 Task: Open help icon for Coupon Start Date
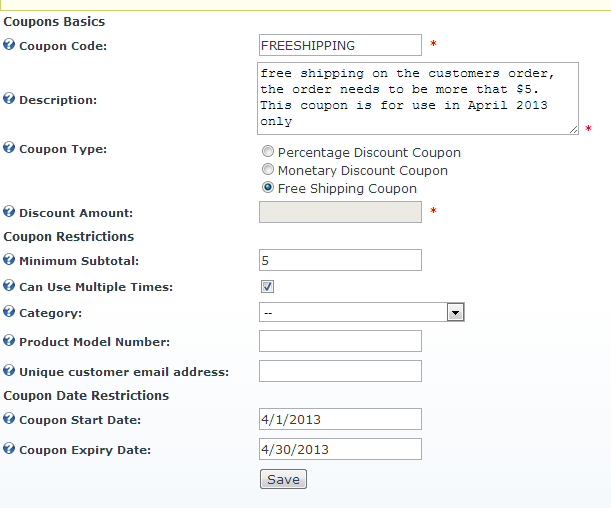(x=9, y=419)
